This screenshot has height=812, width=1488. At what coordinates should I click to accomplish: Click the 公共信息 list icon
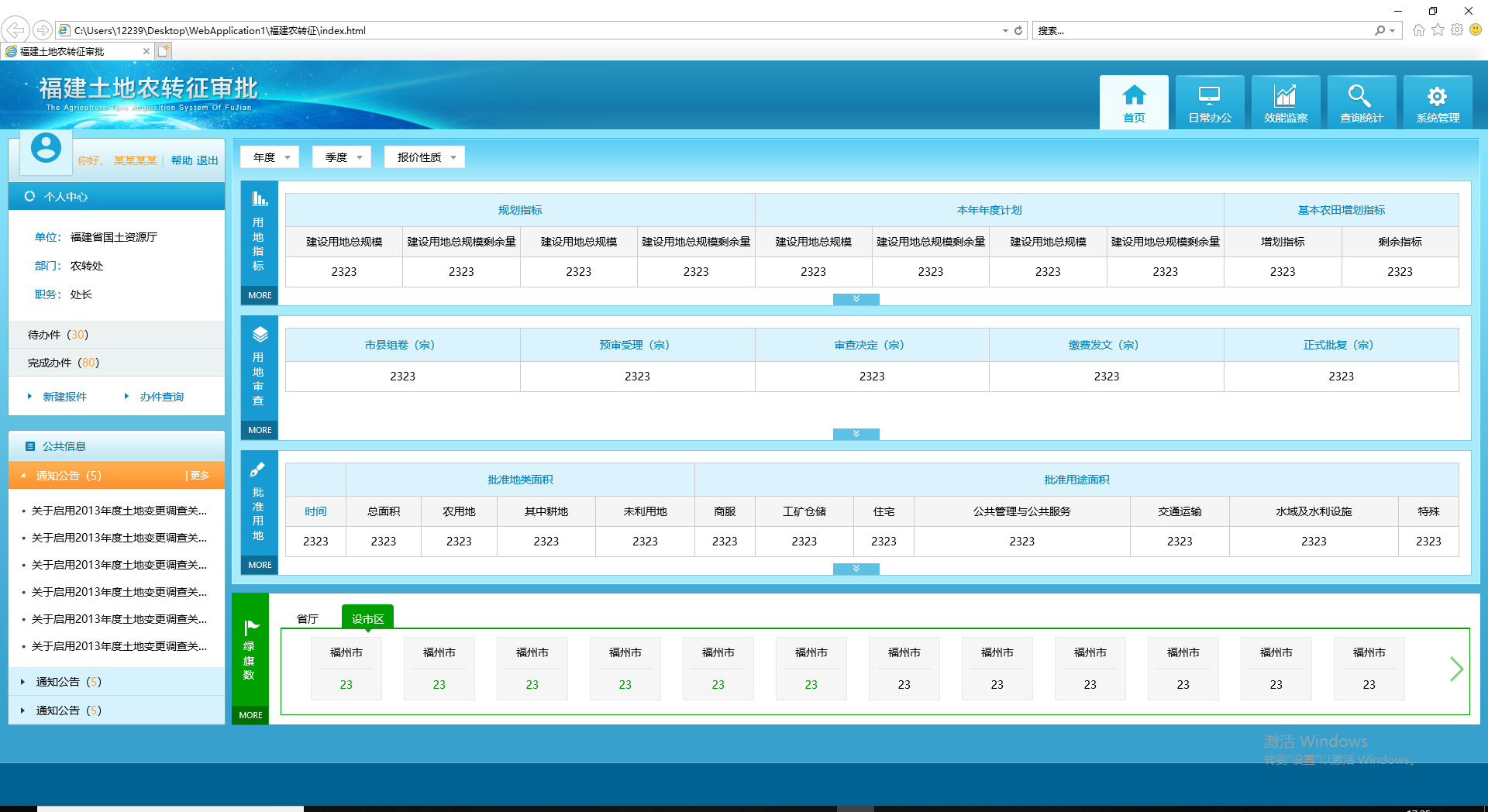click(x=30, y=446)
